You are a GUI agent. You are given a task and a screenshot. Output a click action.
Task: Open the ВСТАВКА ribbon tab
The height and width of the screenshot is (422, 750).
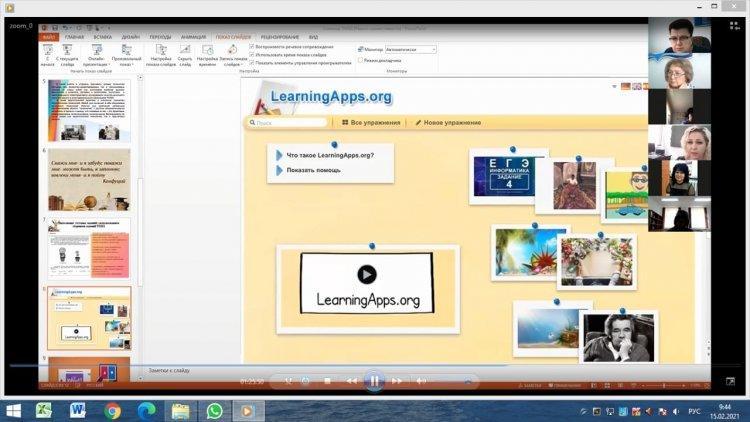click(x=102, y=37)
